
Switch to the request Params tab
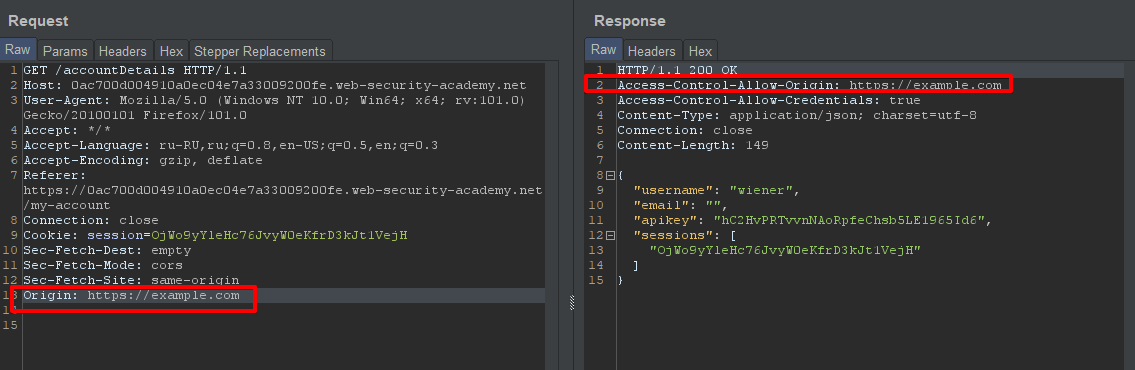click(x=64, y=51)
